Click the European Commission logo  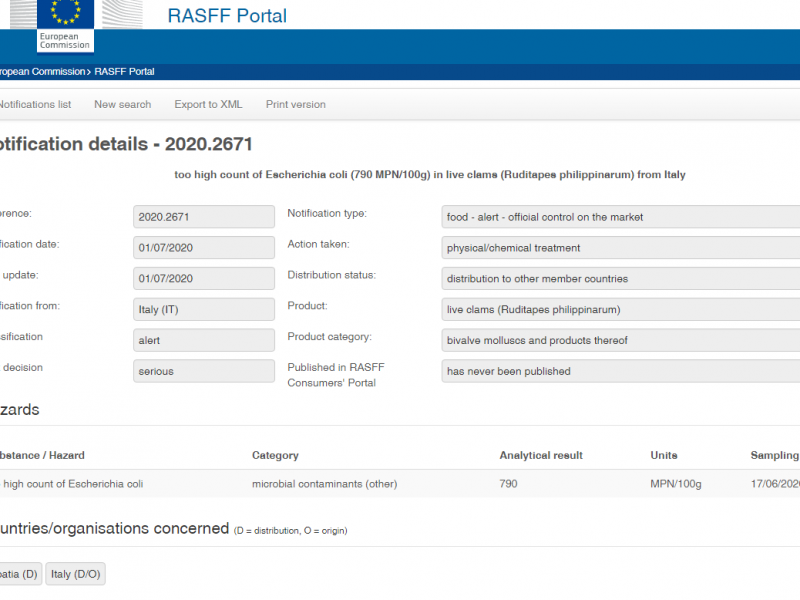(65, 26)
